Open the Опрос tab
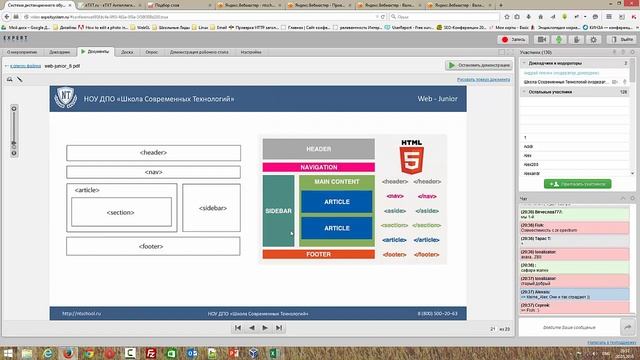 [151, 52]
